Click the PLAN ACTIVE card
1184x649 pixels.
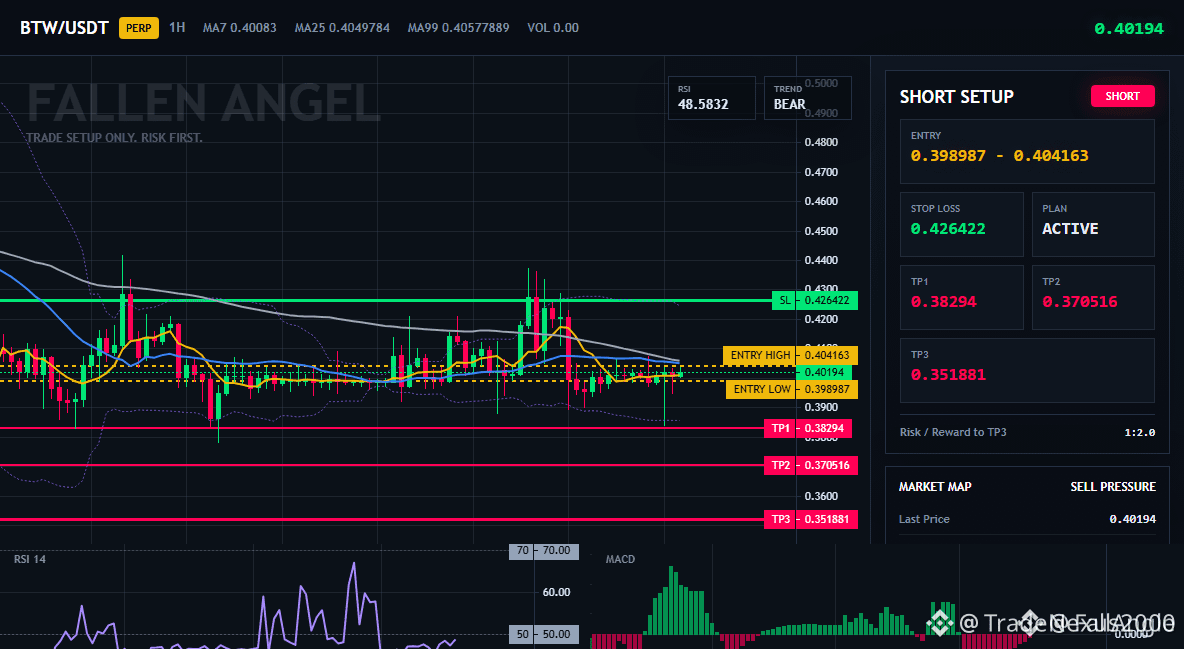point(1093,224)
